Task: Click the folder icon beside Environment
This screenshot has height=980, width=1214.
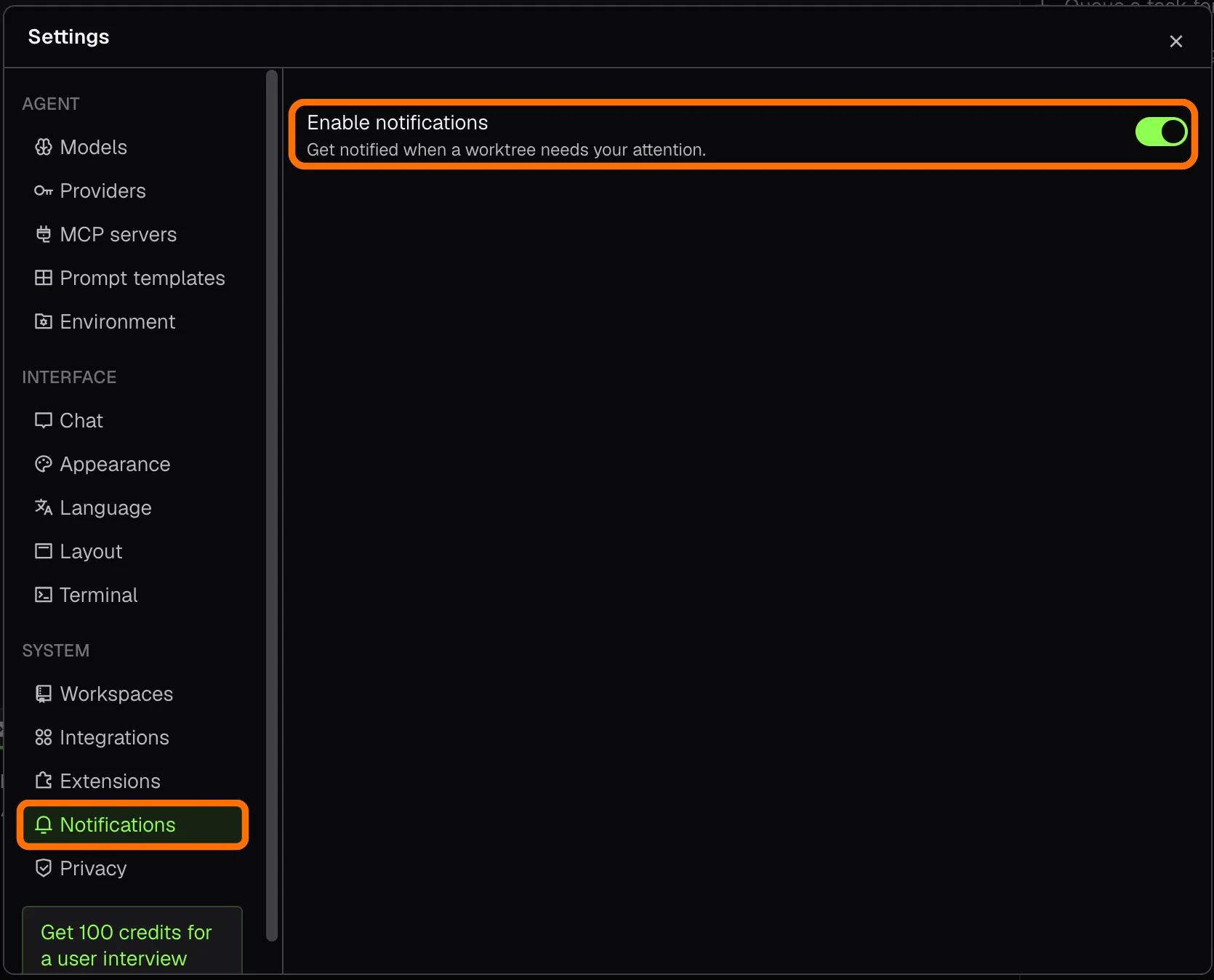Action: tap(44, 321)
